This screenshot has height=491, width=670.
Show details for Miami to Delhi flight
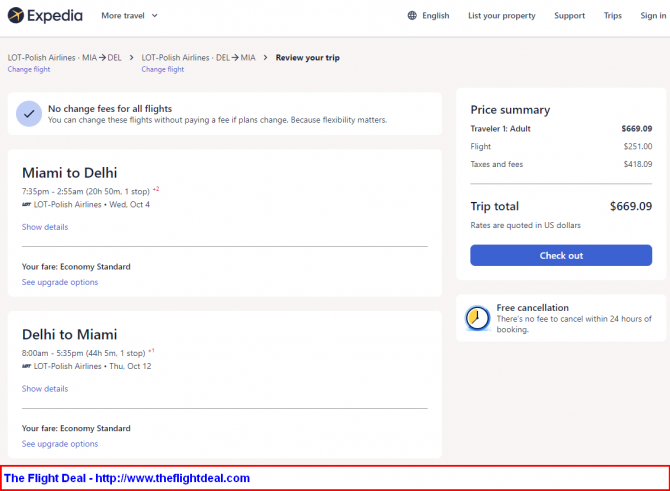tap(45, 227)
